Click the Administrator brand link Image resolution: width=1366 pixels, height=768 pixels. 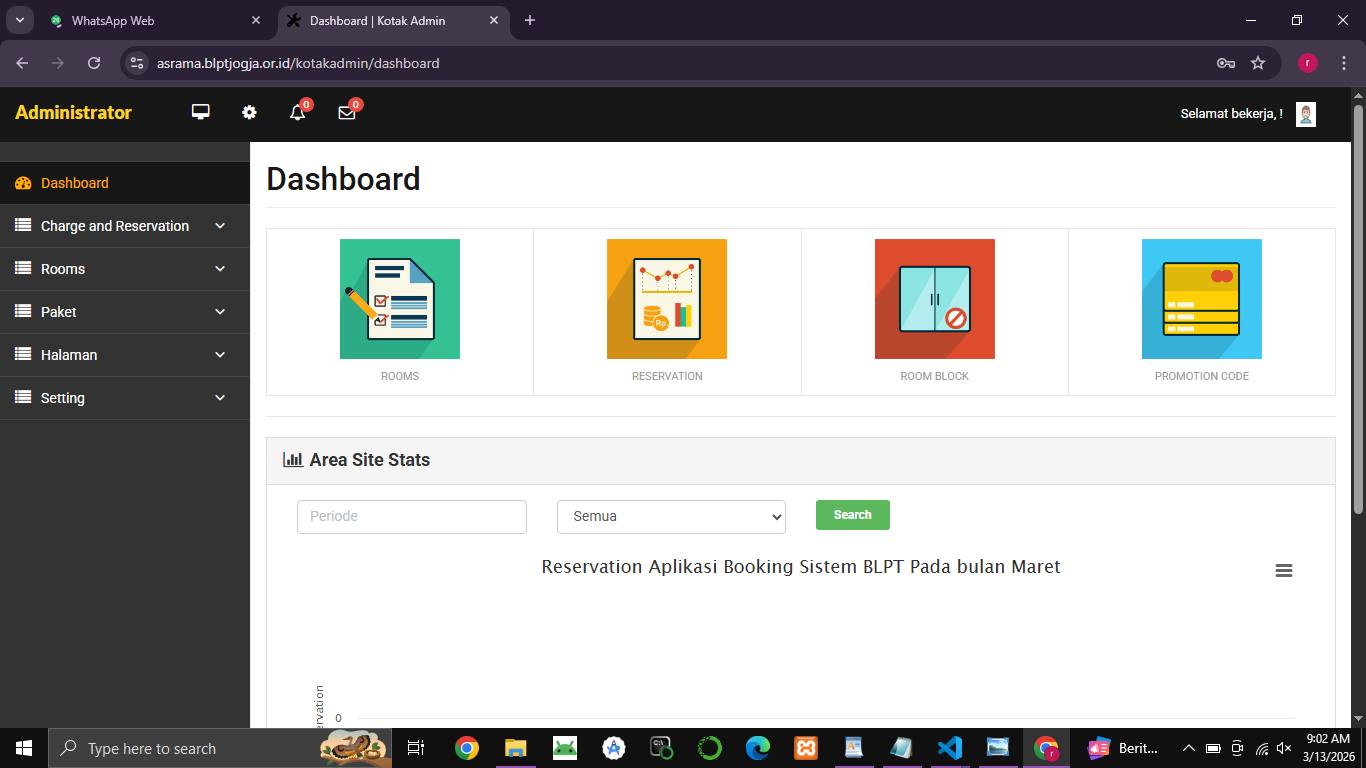(x=73, y=113)
